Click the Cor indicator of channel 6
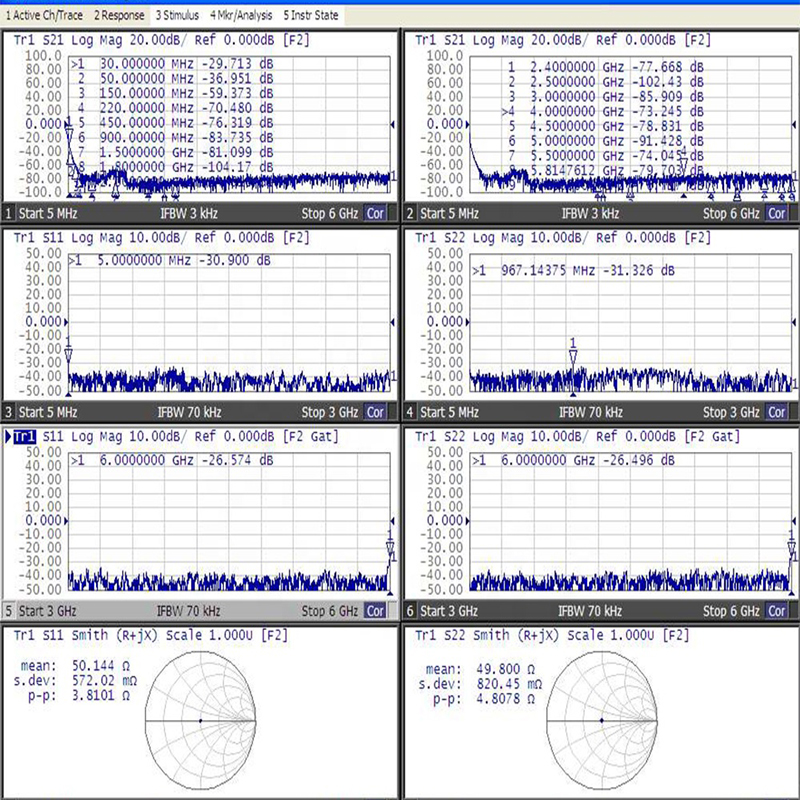The height and width of the screenshot is (800, 800). pos(777,611)
